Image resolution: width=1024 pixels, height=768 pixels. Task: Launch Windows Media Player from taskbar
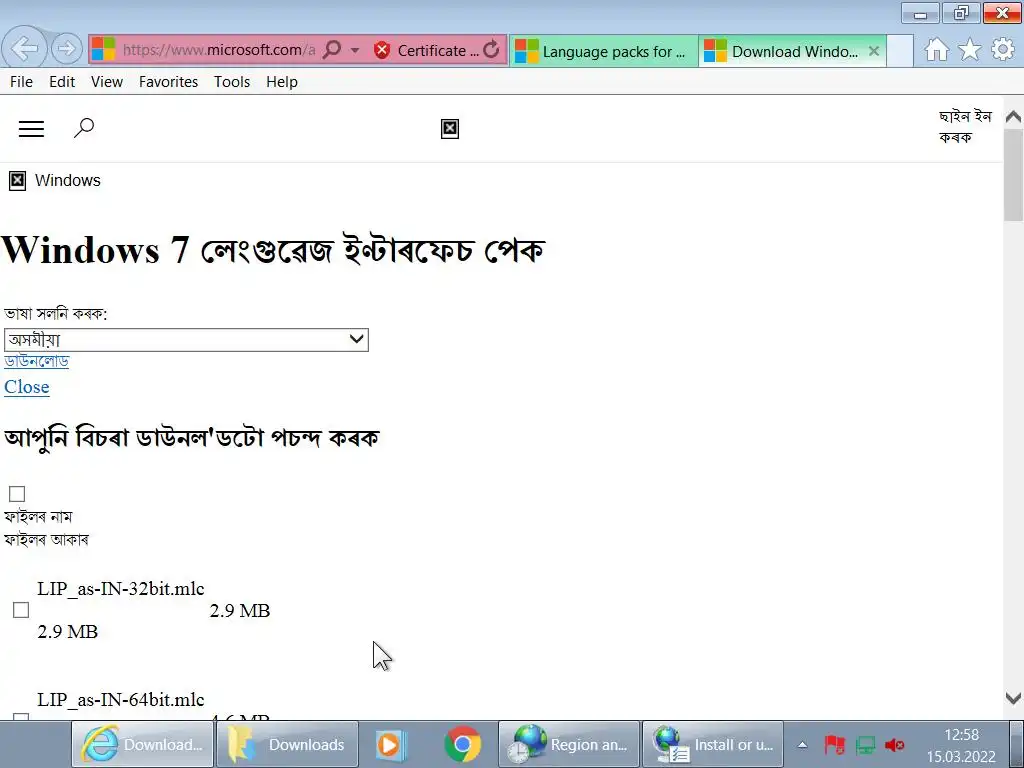coord(391,744)
